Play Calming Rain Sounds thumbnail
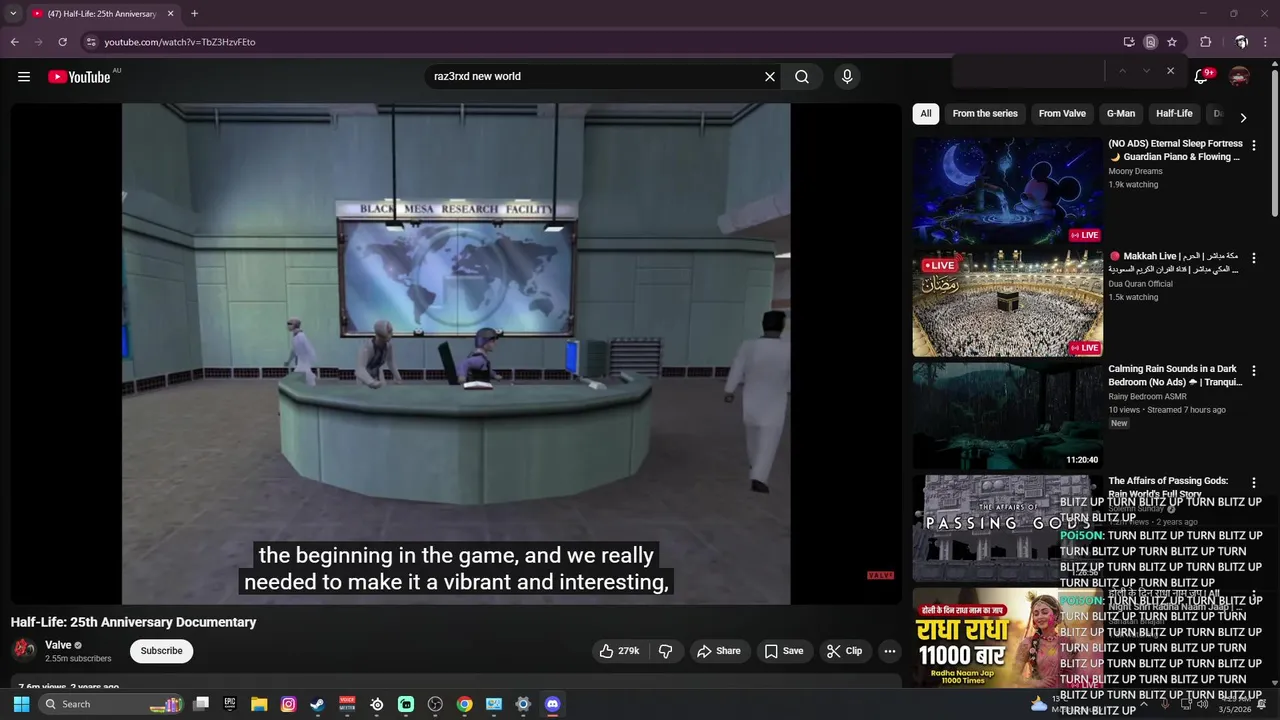 click(x=1007, y=416)
